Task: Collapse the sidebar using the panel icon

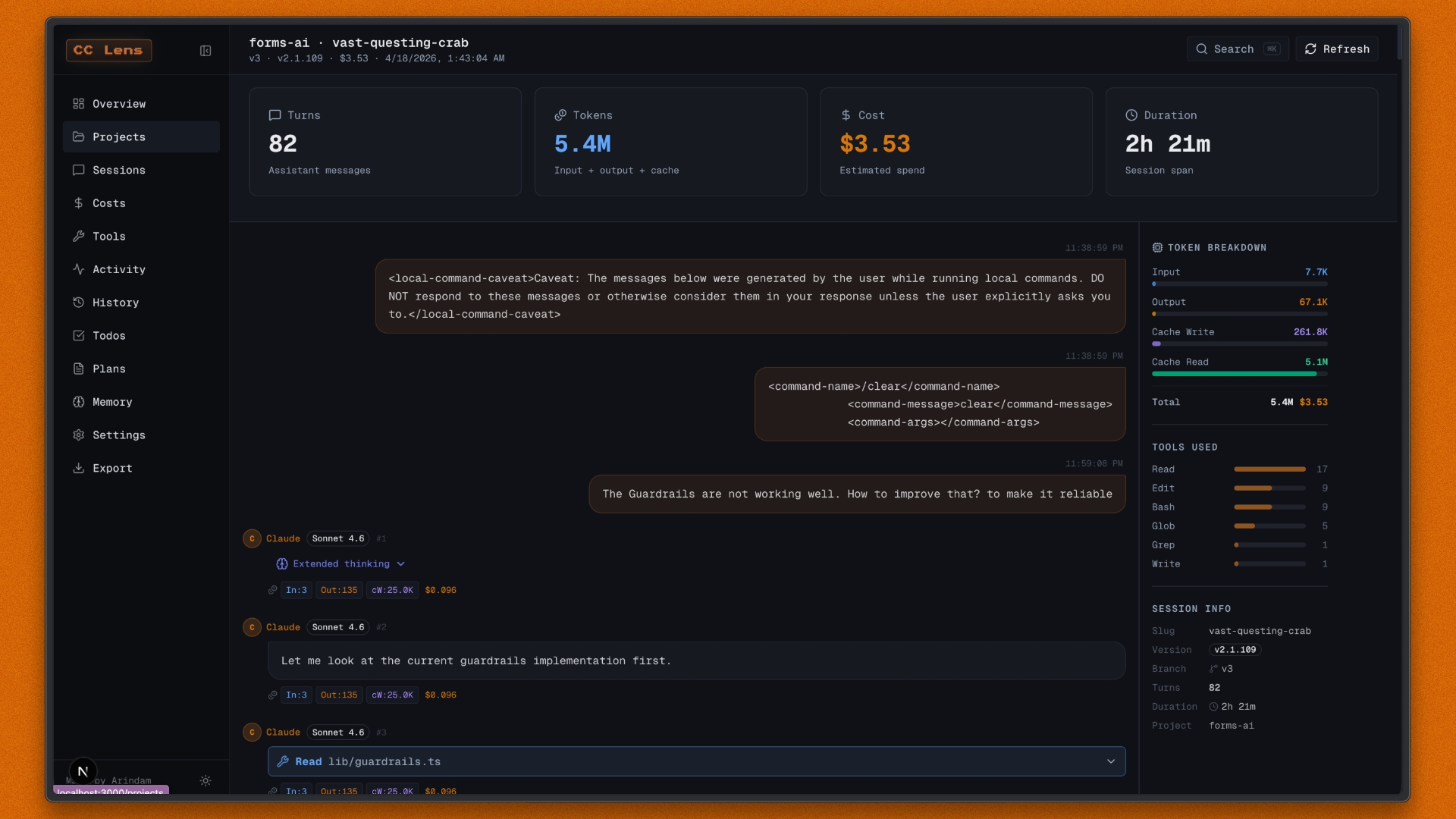Action: [206, 51]
